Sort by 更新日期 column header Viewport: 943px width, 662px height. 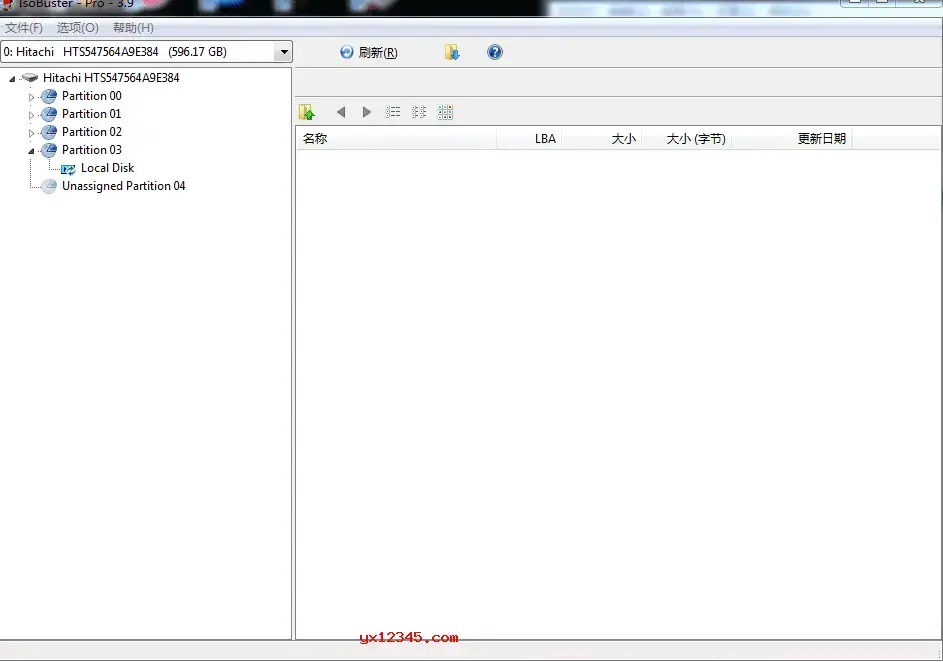click(x=791, y=139)
